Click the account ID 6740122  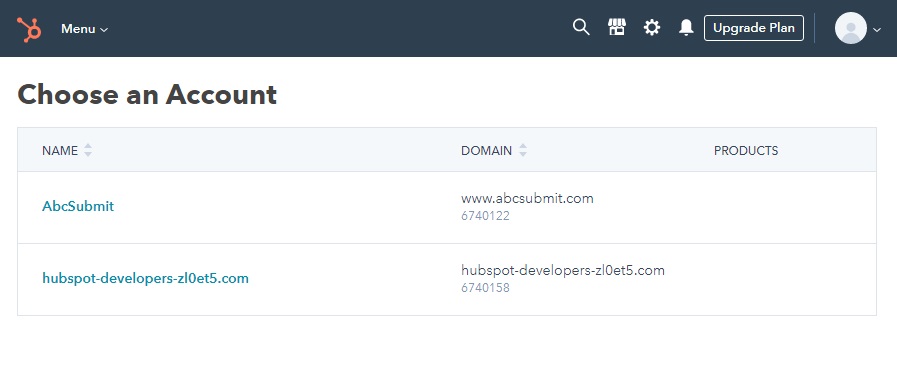(x=485, y=216)
